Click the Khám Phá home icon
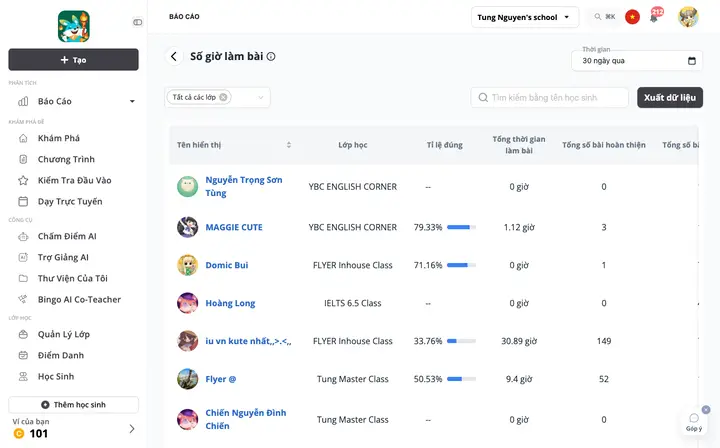This screenshot has height=448, width=720. pos(23,138)
